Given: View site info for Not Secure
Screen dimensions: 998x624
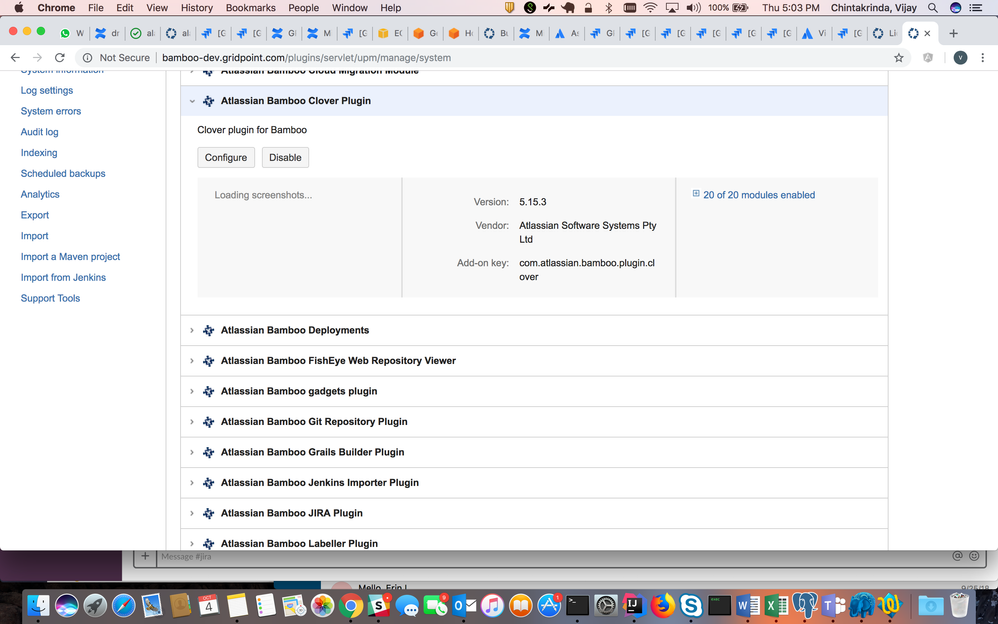Looking at the screenshot, I should coord(116,58).
